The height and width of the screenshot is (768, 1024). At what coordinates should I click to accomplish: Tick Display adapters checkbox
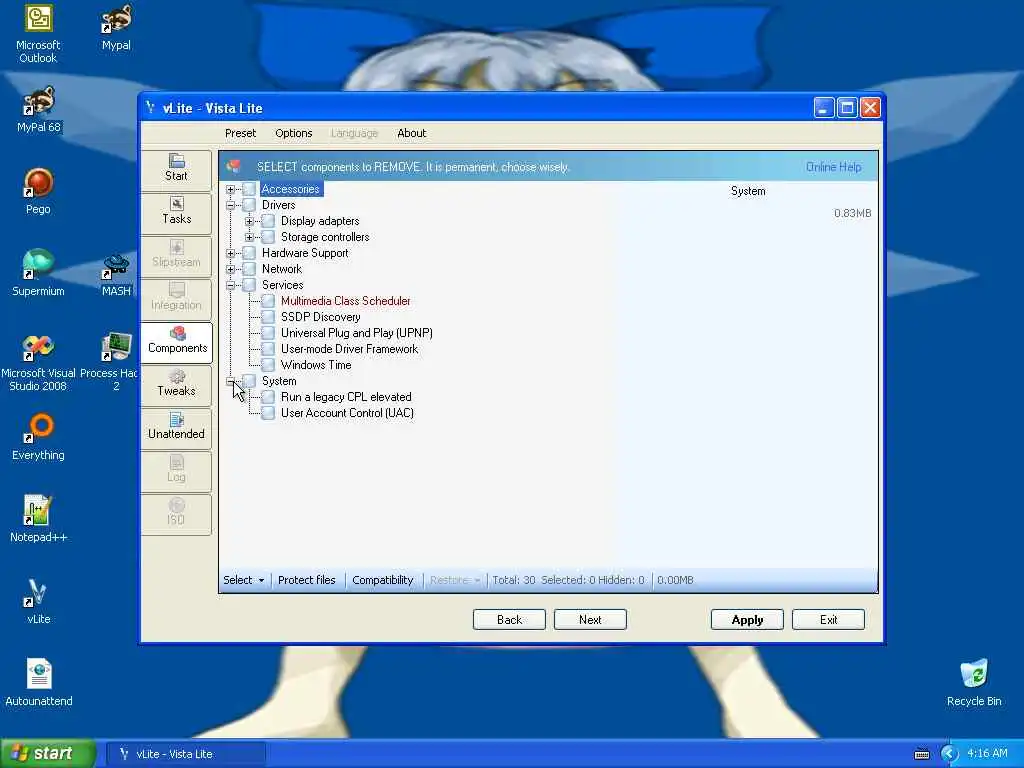pos(268,221)
